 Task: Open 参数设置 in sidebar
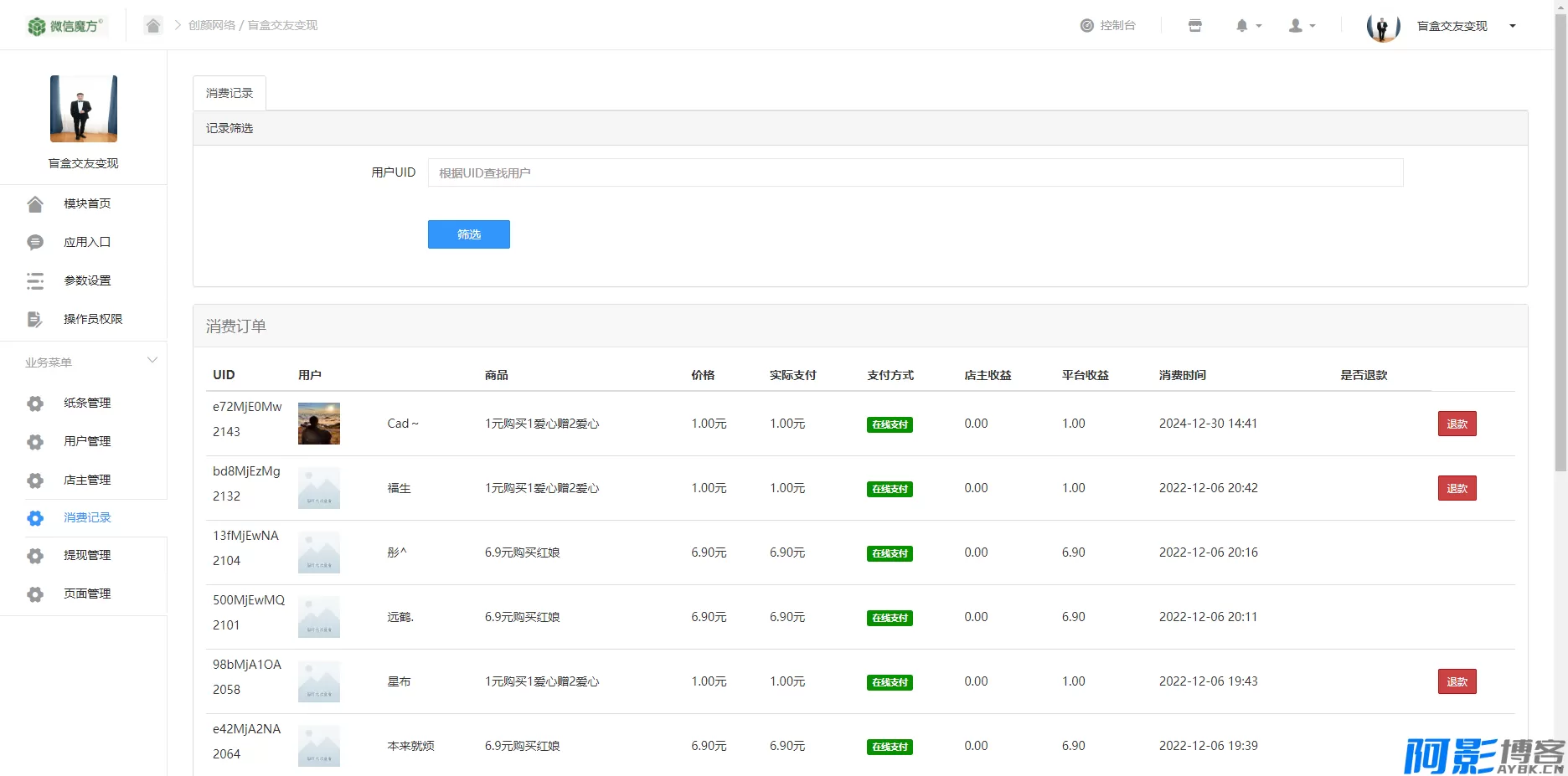(87, 280)
